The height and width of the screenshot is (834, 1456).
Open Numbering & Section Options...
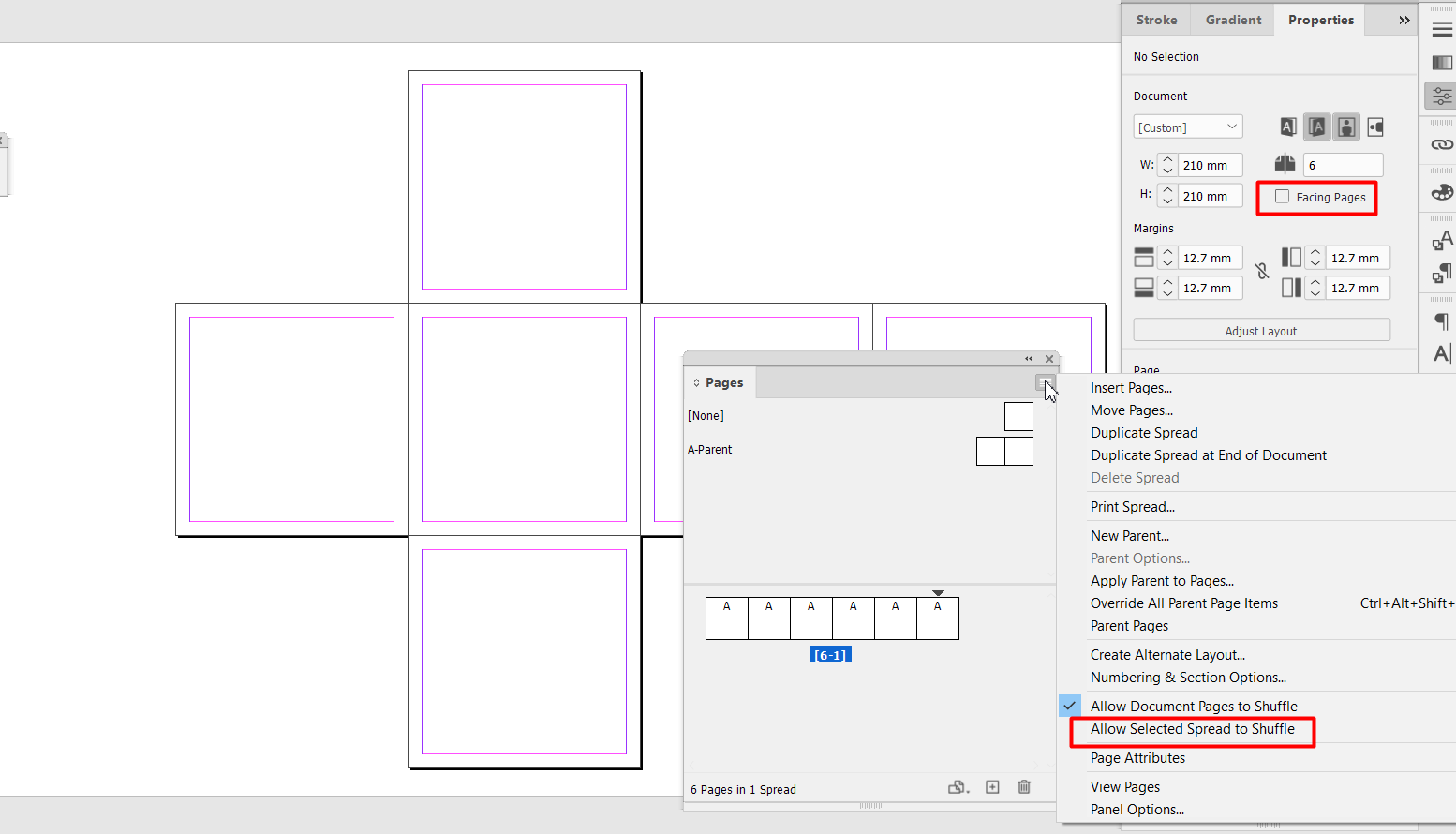[1188, 678]
